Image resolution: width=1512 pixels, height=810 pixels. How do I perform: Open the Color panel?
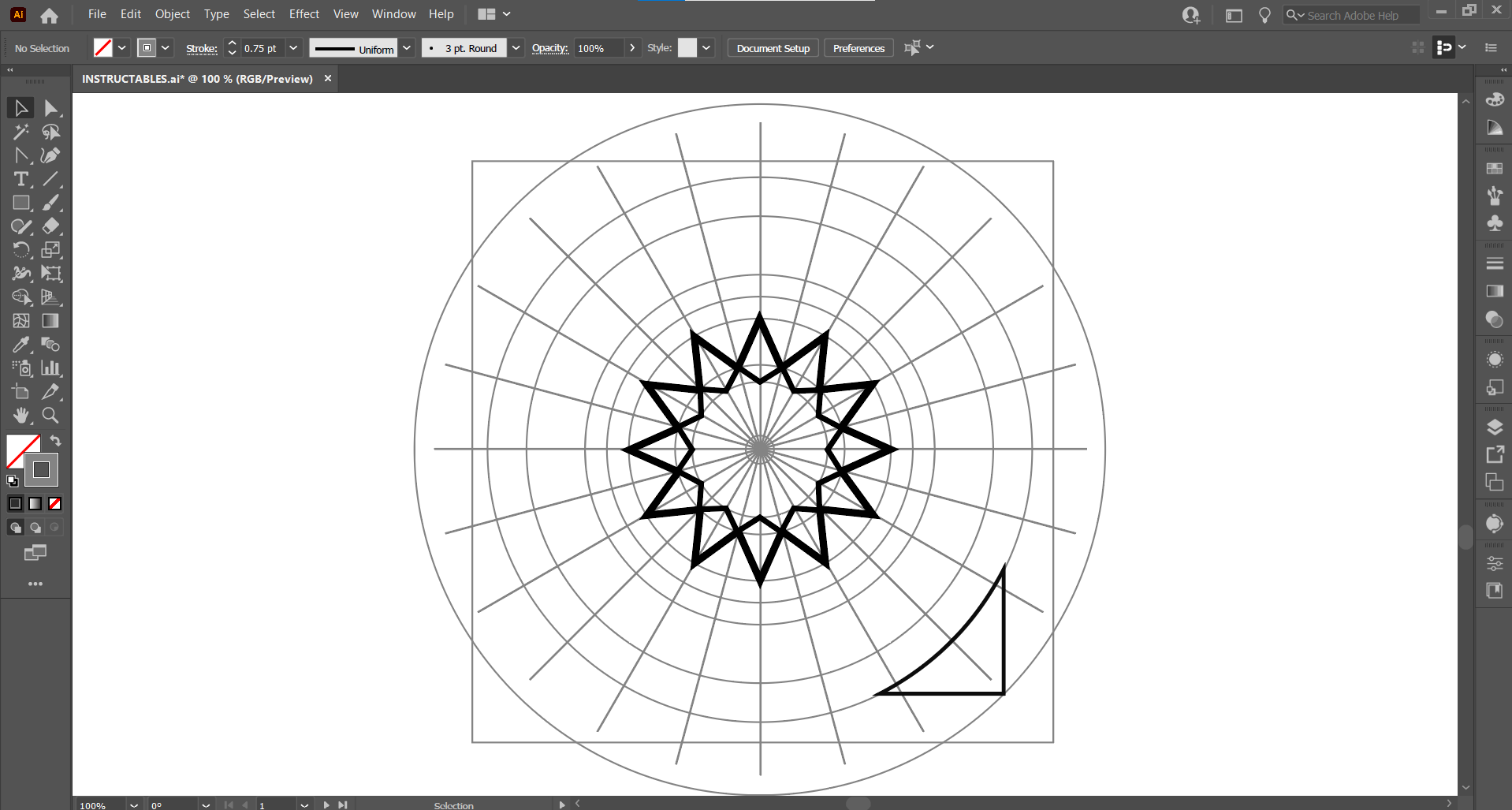(x=1495, y=99)
